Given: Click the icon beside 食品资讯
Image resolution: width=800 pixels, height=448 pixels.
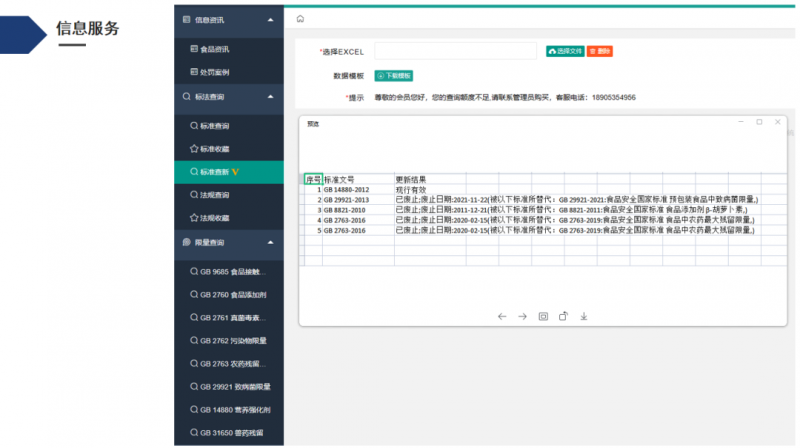Looking at the screenshot, I should coord(194,49).
